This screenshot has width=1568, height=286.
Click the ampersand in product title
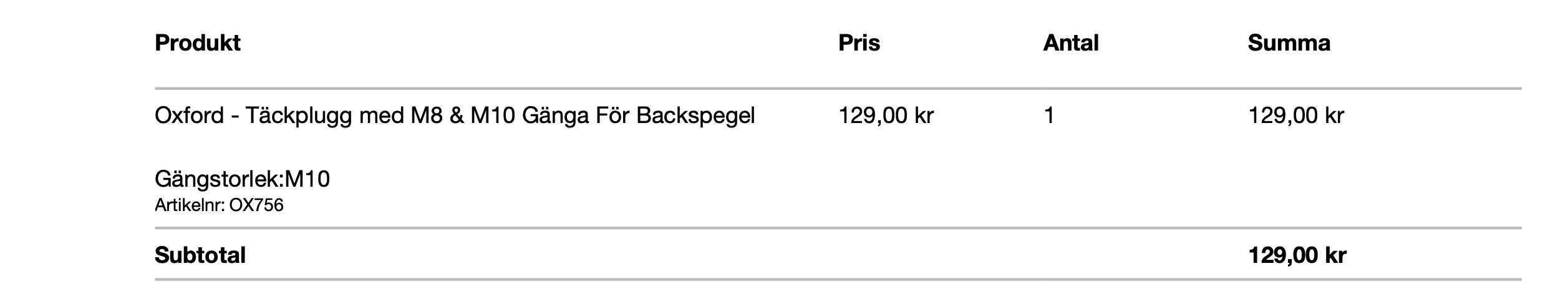tap(457, 116)
